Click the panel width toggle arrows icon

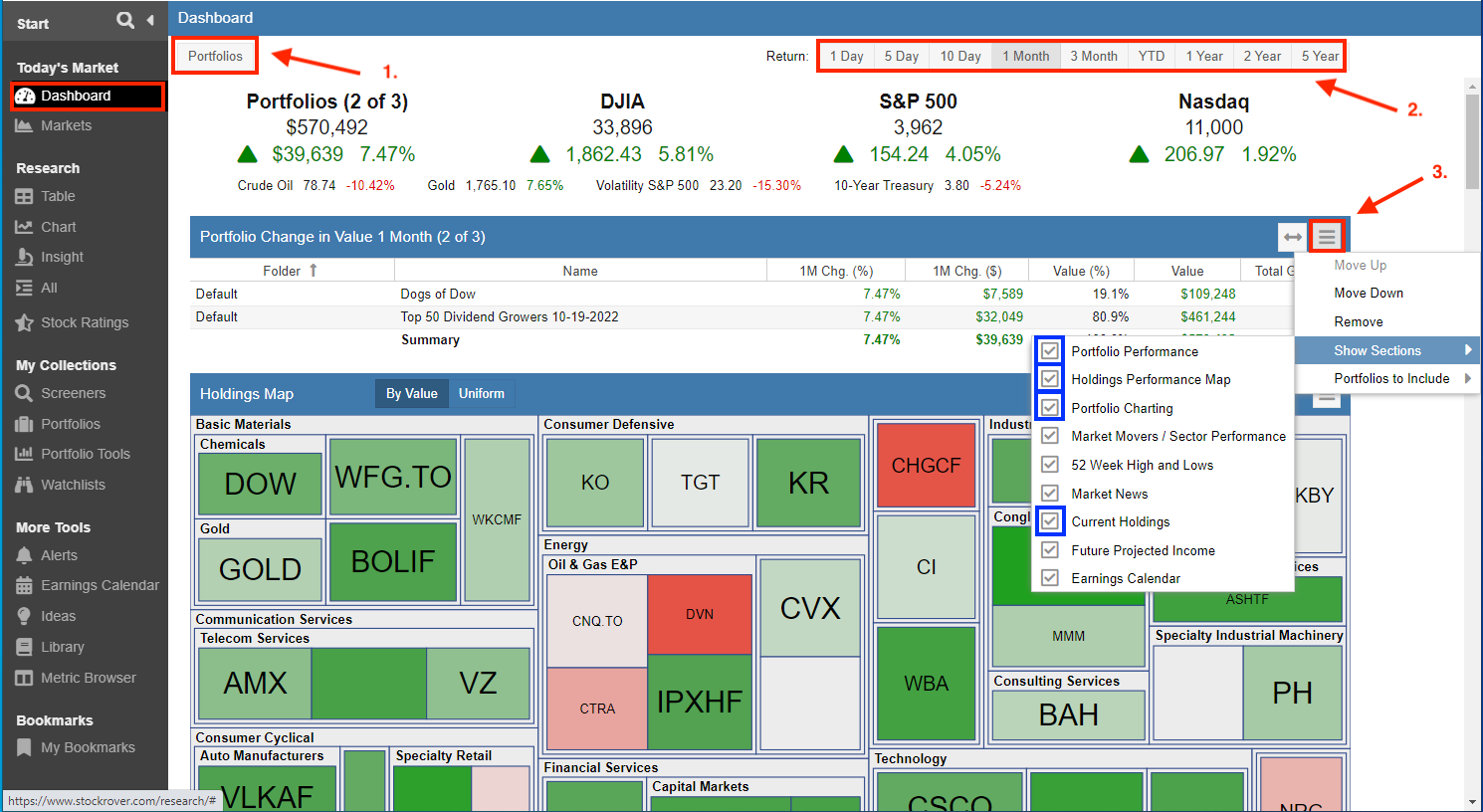pos(1292,237)
